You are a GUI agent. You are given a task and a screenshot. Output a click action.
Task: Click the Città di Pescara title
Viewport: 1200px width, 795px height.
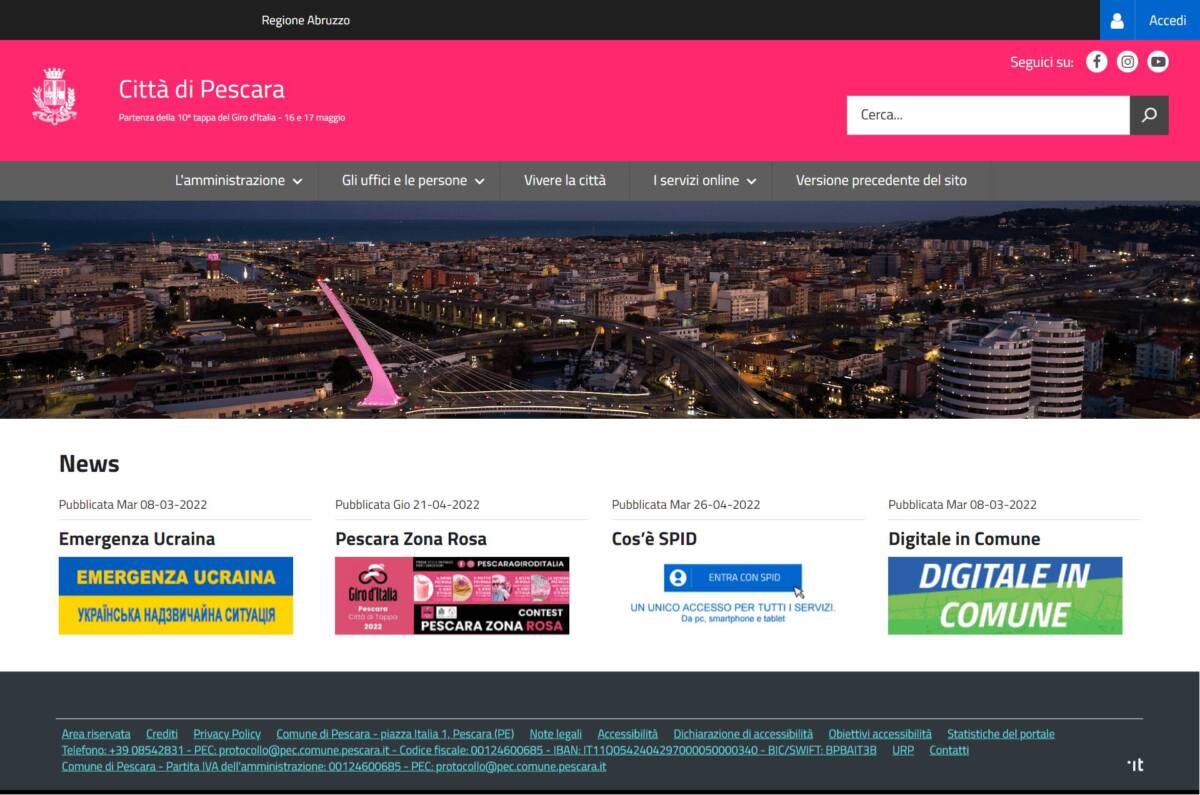pyautogui.click(x=201, y=89)
